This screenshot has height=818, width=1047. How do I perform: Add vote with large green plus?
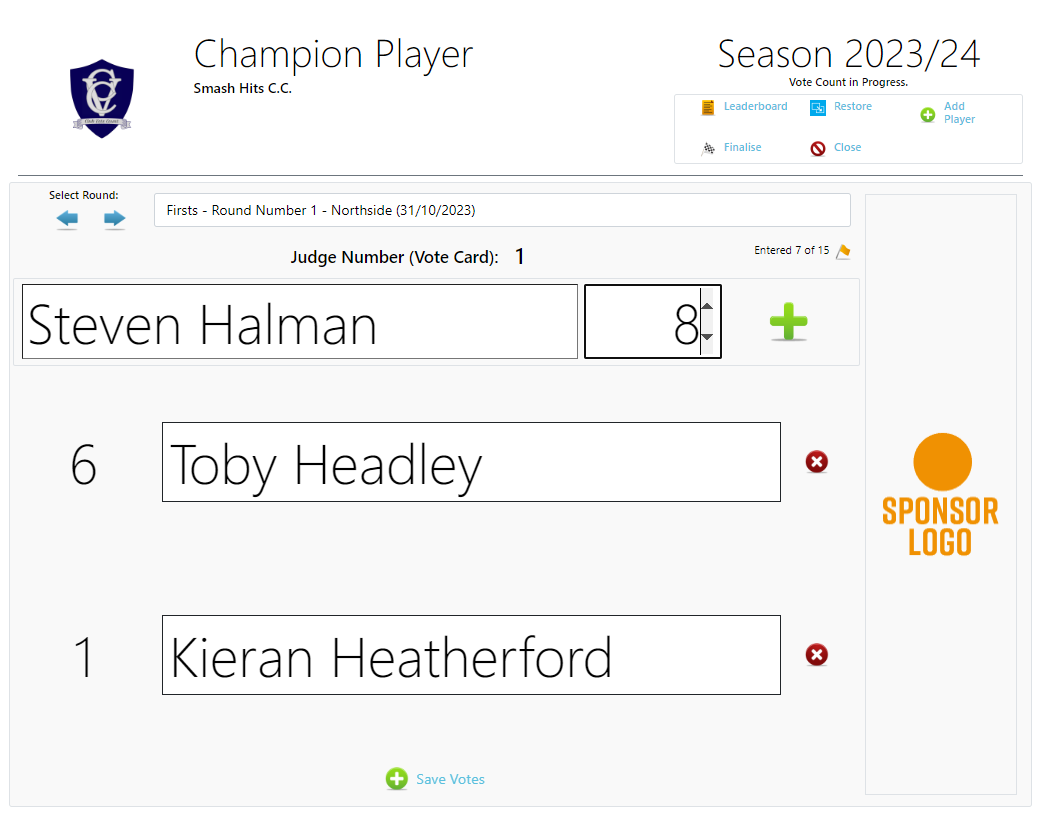pos(789,322)
